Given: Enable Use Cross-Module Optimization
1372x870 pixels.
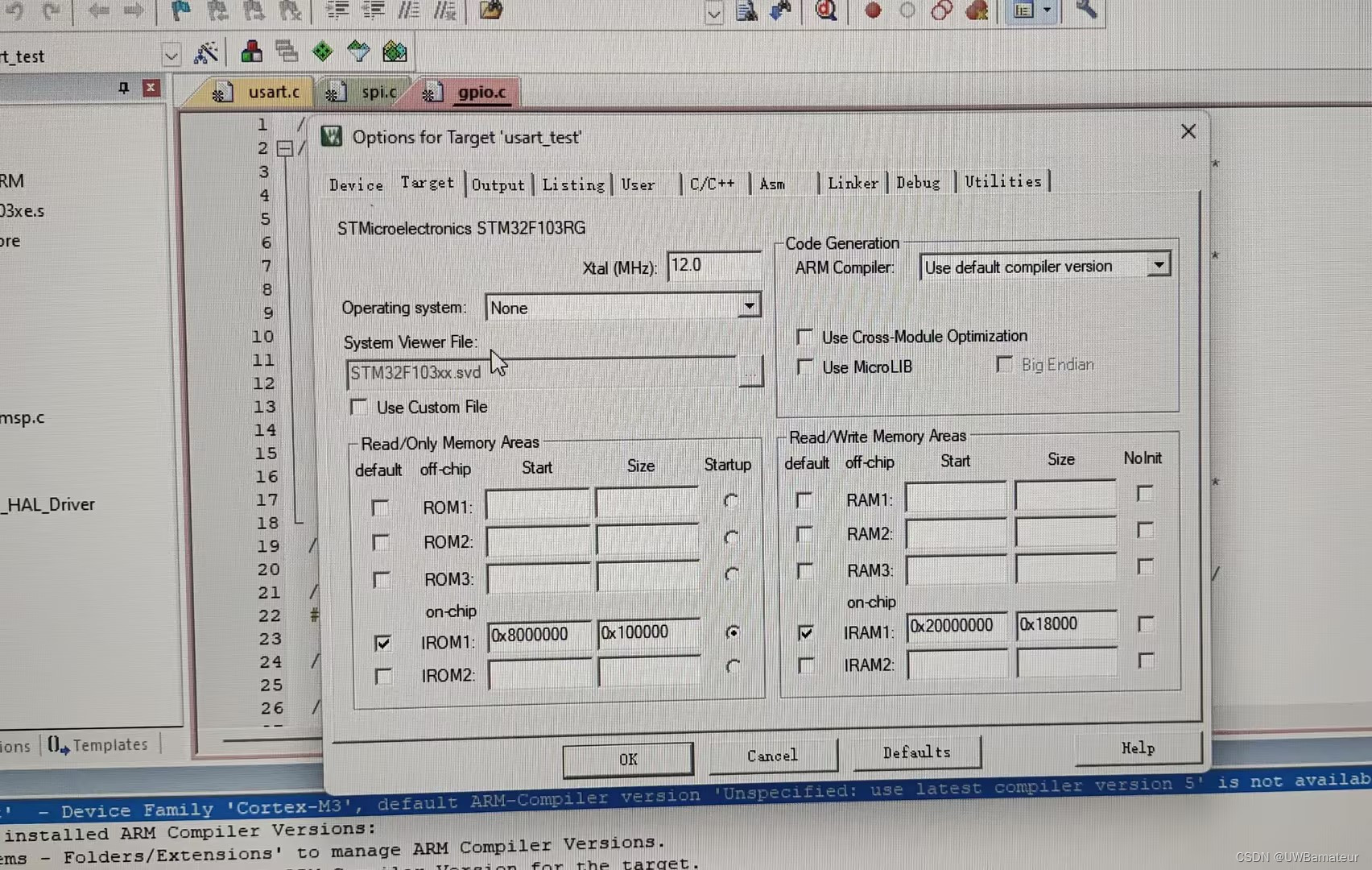Looking at the screenshot, I should click(x=804, y=336).
